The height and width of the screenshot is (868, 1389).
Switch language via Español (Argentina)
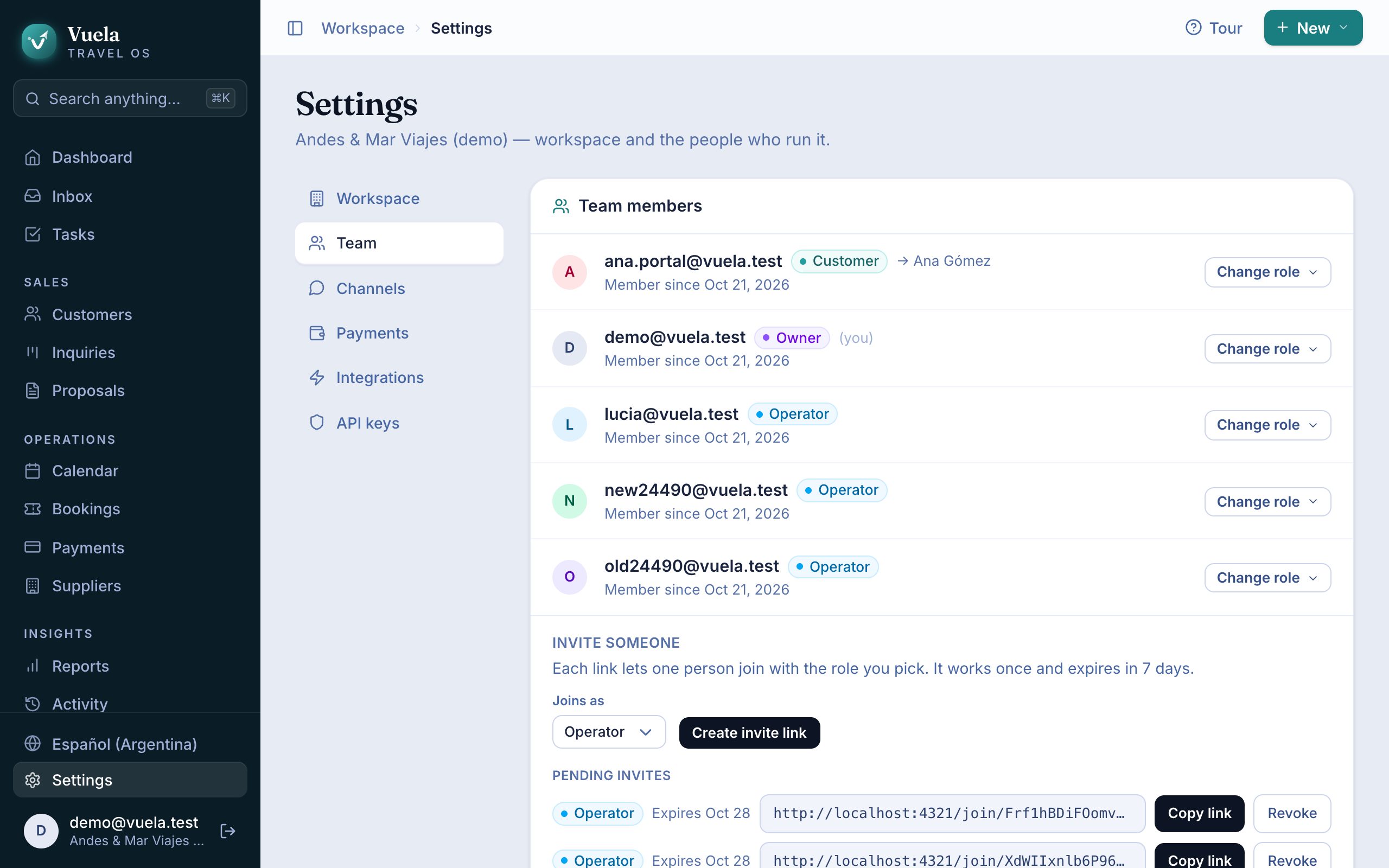130,744
